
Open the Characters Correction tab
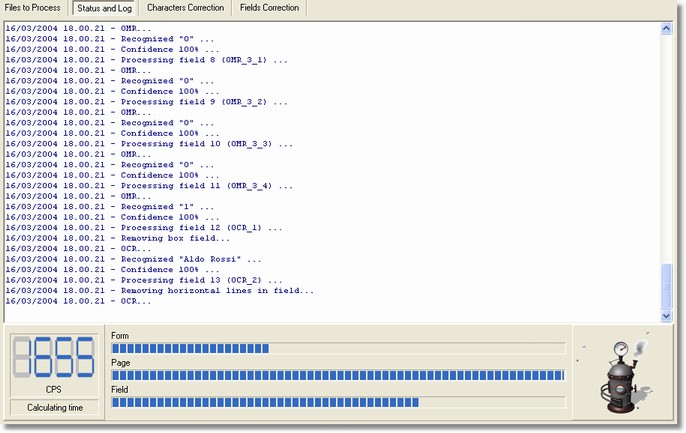tap(186, 8)
